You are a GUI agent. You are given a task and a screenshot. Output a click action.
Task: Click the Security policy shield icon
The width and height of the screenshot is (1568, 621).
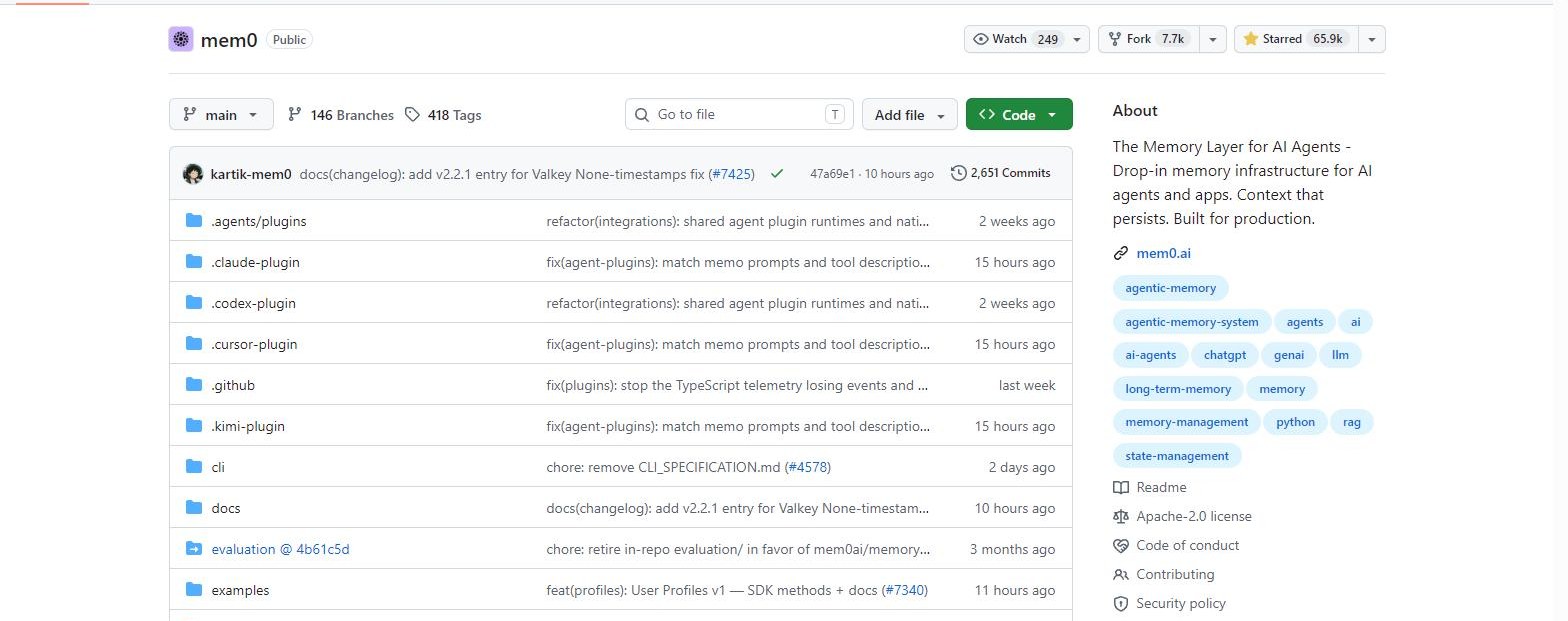(1121, 604)
